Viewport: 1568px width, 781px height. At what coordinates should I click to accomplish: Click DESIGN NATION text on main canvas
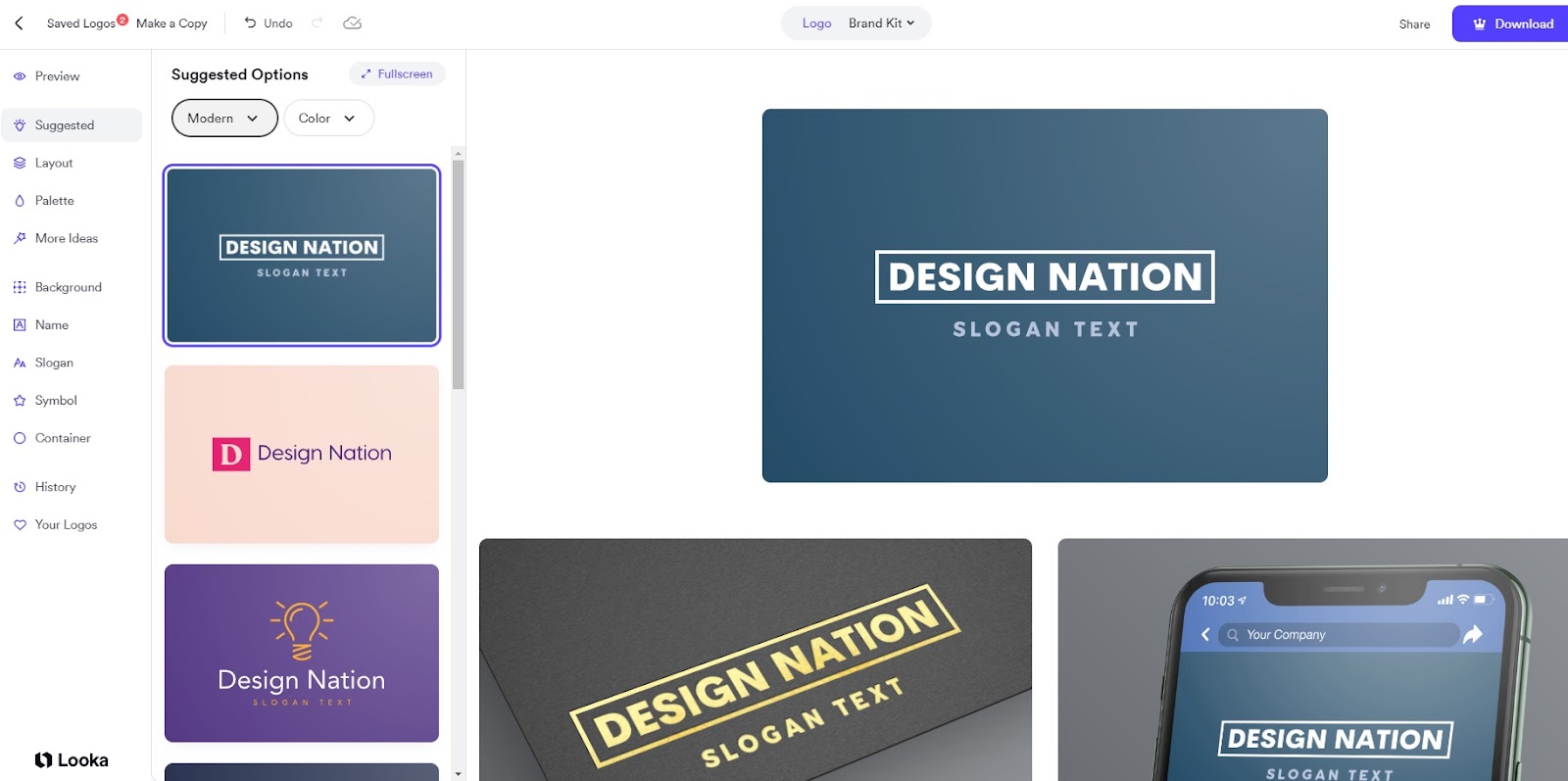click(x=1045, y=277)
